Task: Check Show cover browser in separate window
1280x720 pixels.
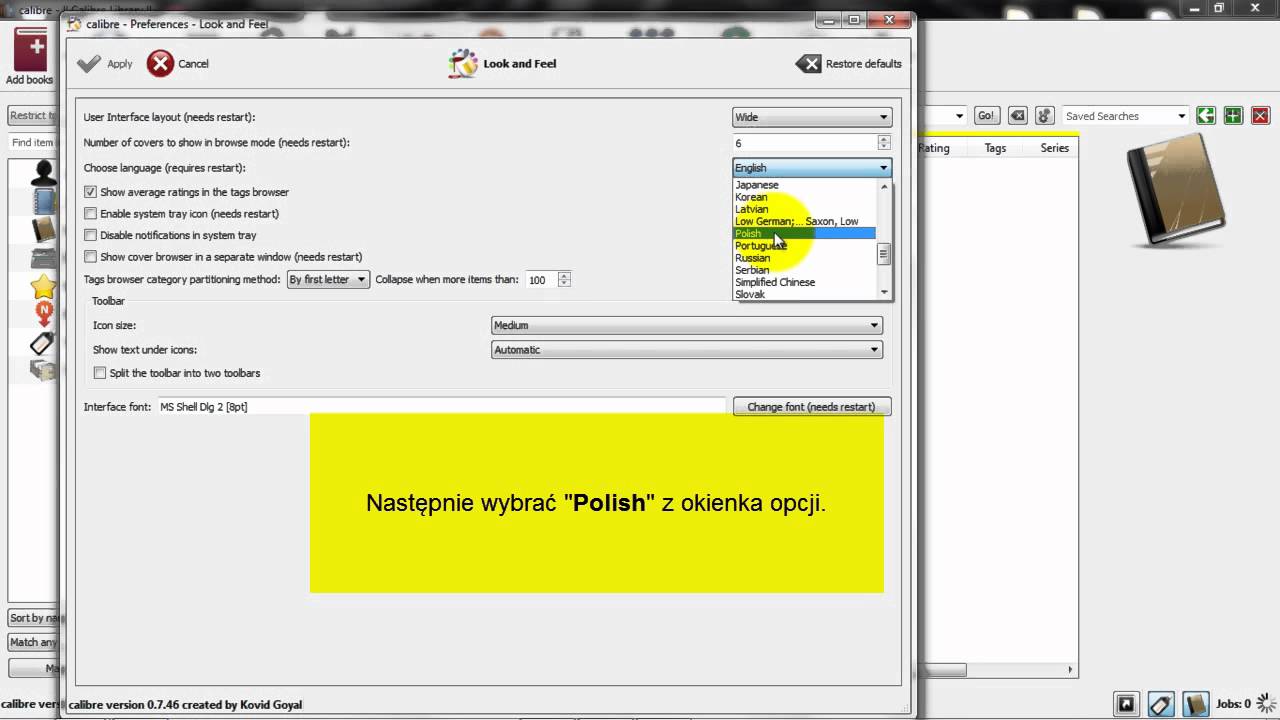Action: 90,257
